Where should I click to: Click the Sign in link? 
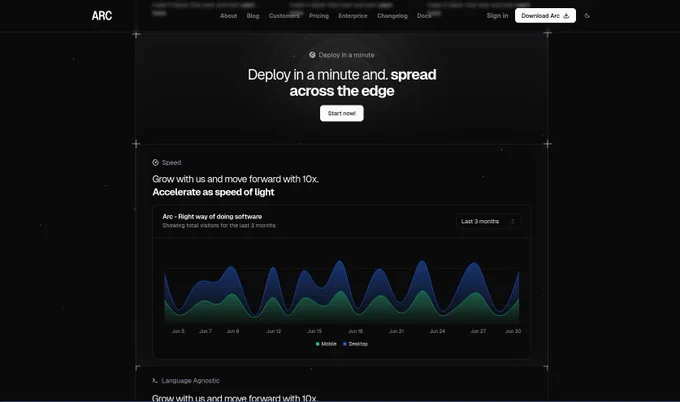(497, 16)
